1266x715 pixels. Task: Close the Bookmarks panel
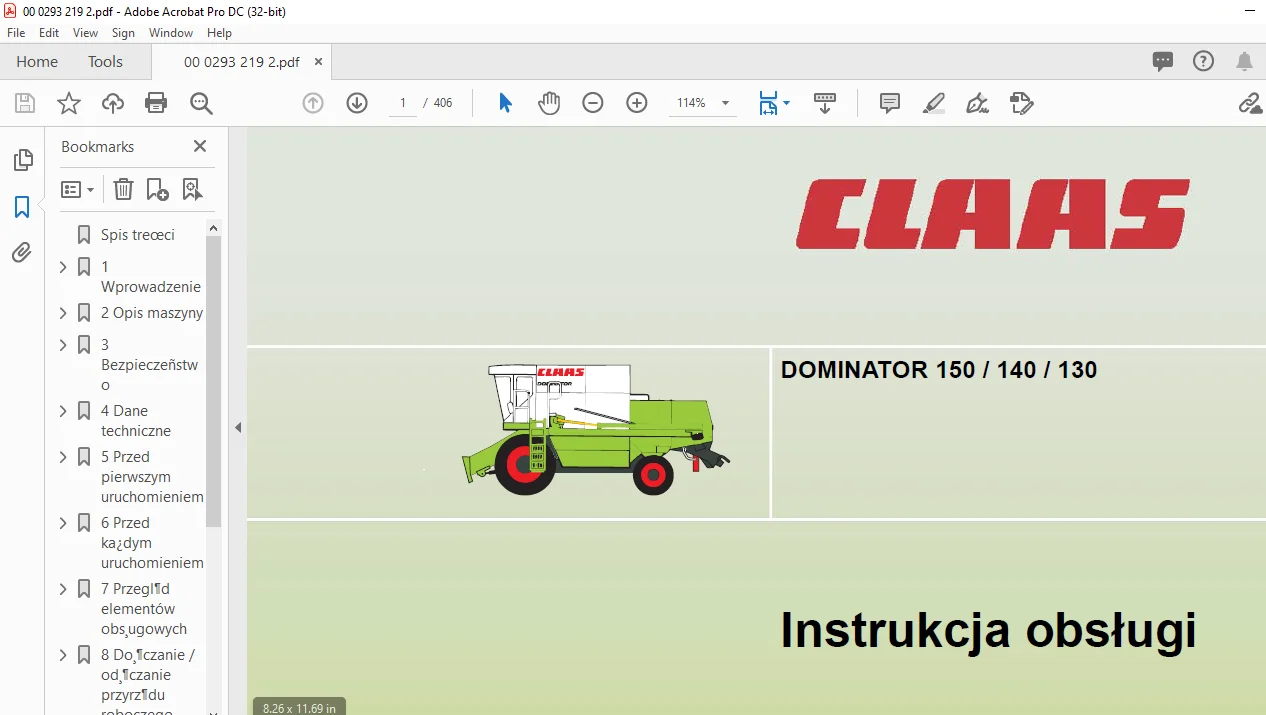click(200, 146)
